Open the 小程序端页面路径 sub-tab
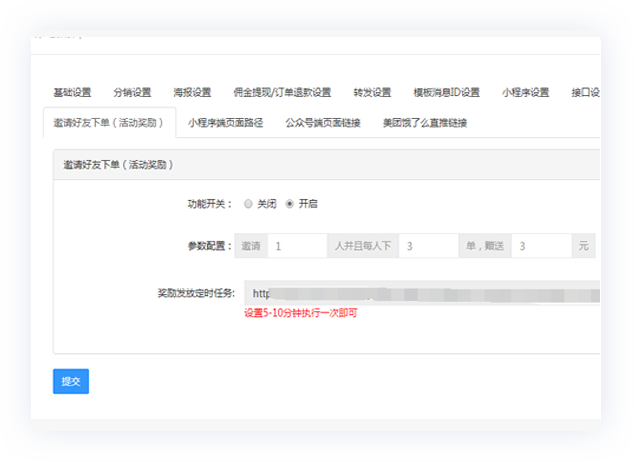 [x=225, y=123]
